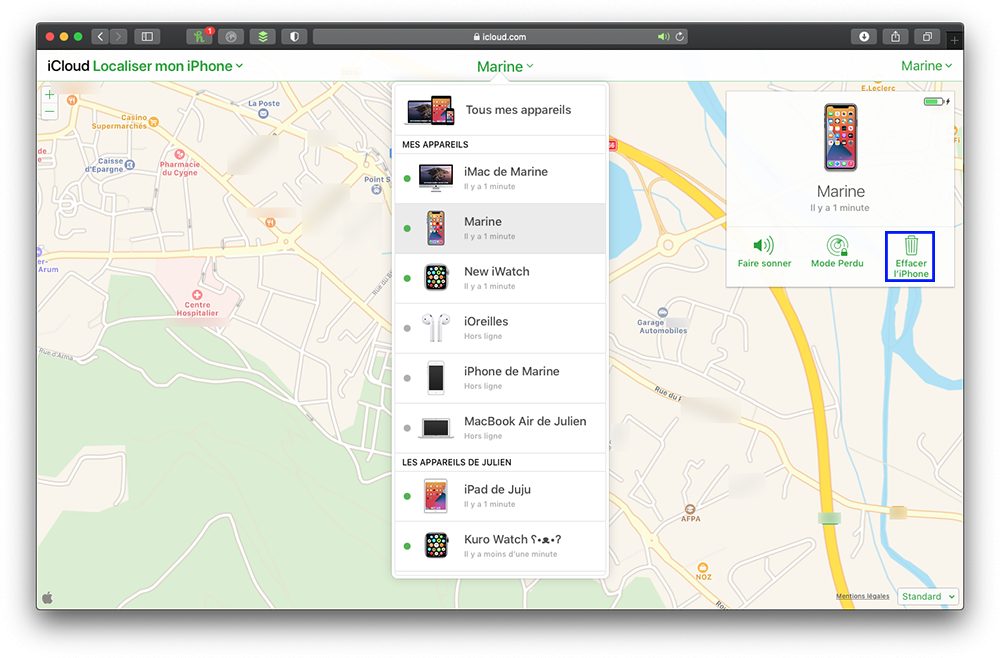Viewport: 1000px width, 658px height.
Task: Toggle the Safari sidebar button
Action: (x=148, y=37)
